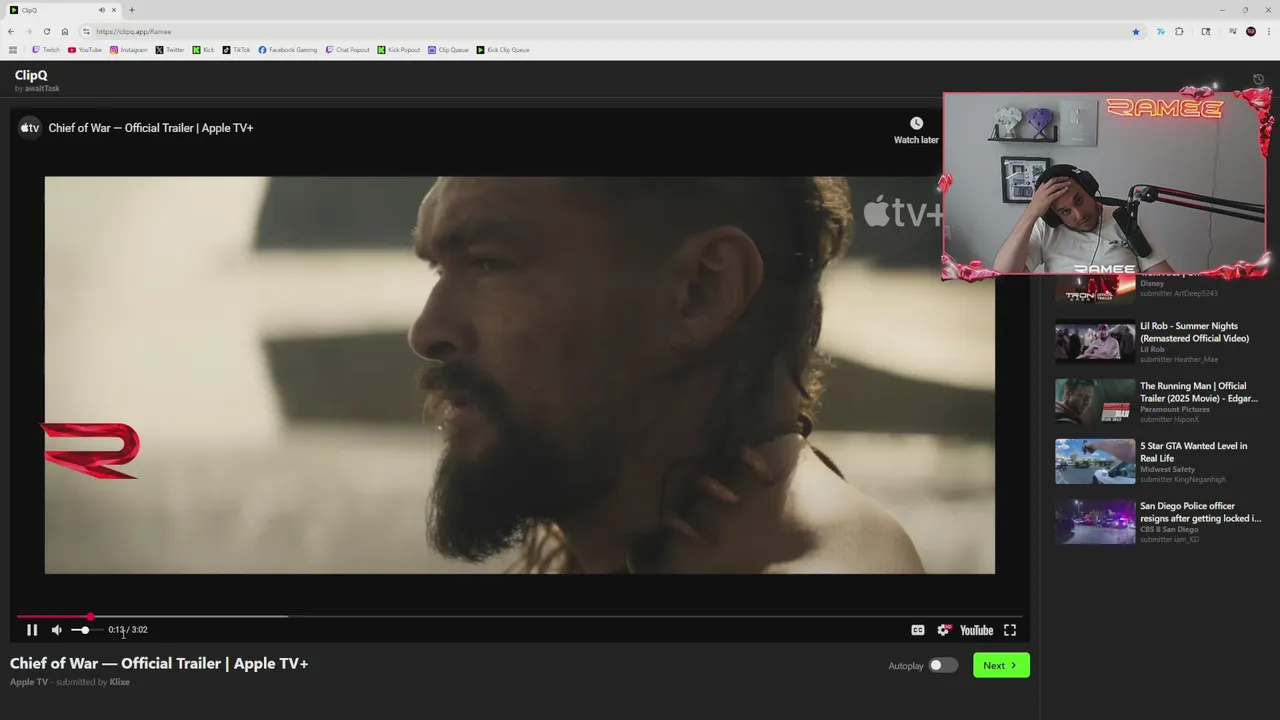Open the Kick bookmark
Viewport: 1280px width, 720px height.
tap(203, 50)
